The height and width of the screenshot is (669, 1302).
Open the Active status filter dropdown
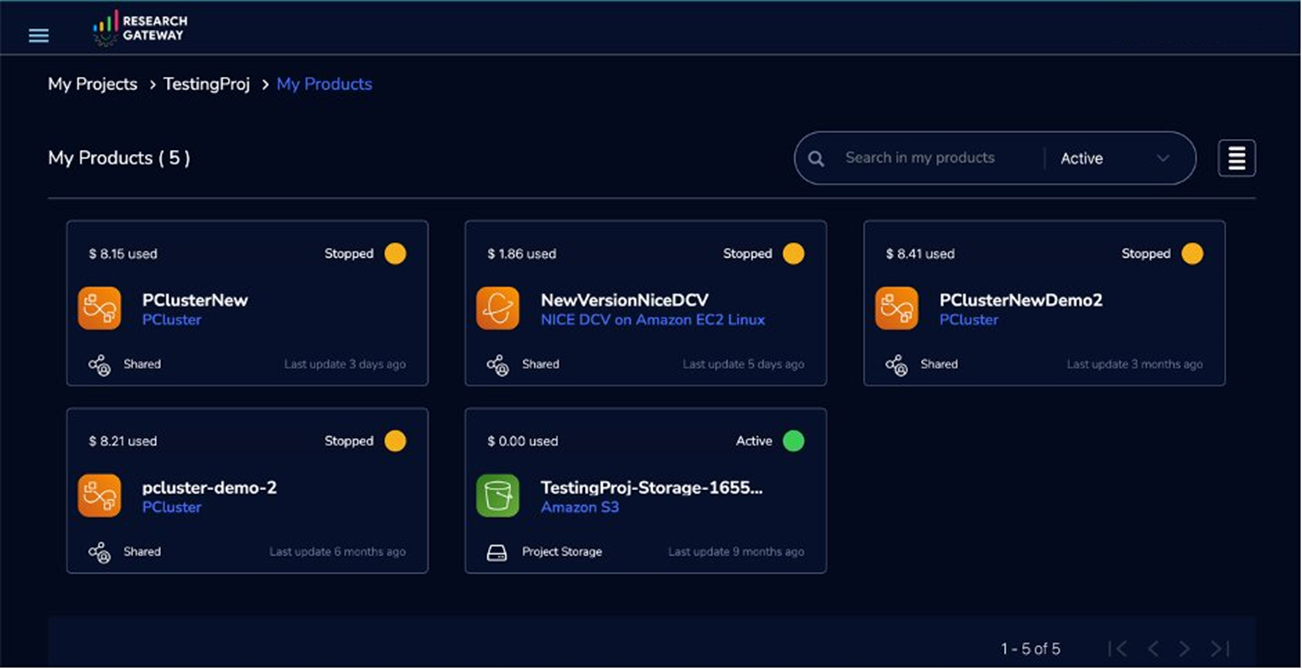click(1115, 158)
